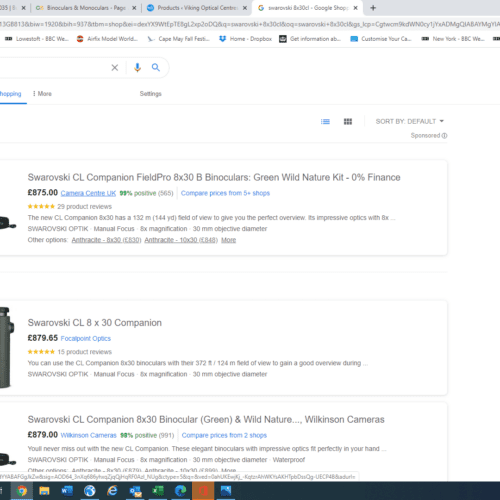This screenshot has height=500, width=500.
Task: Visit the Camera Centre UK seller link
Action: pyautogui.click(x=88, y=193)
